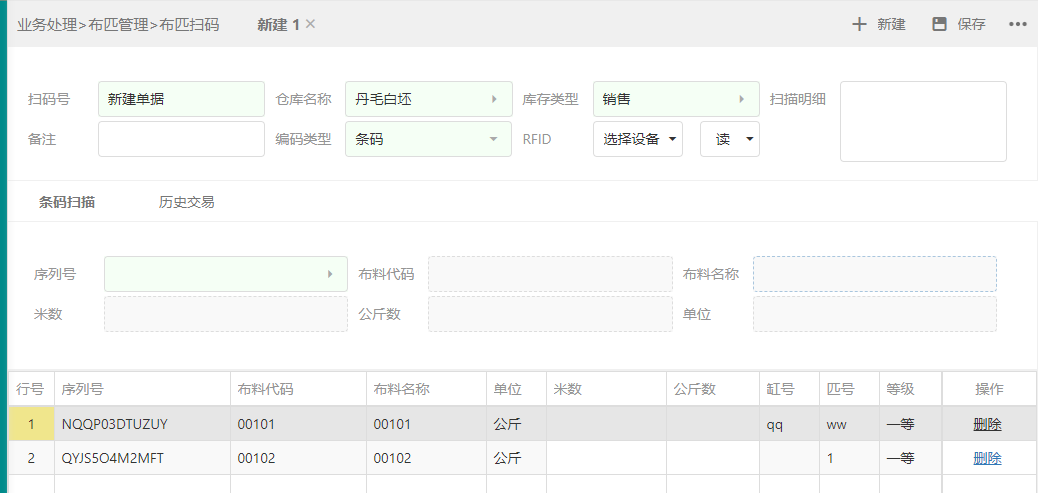The width and height of the screenshot is (1038, 493).
Task: Switch to the 历史交易 tab
Action: (186, 202)
